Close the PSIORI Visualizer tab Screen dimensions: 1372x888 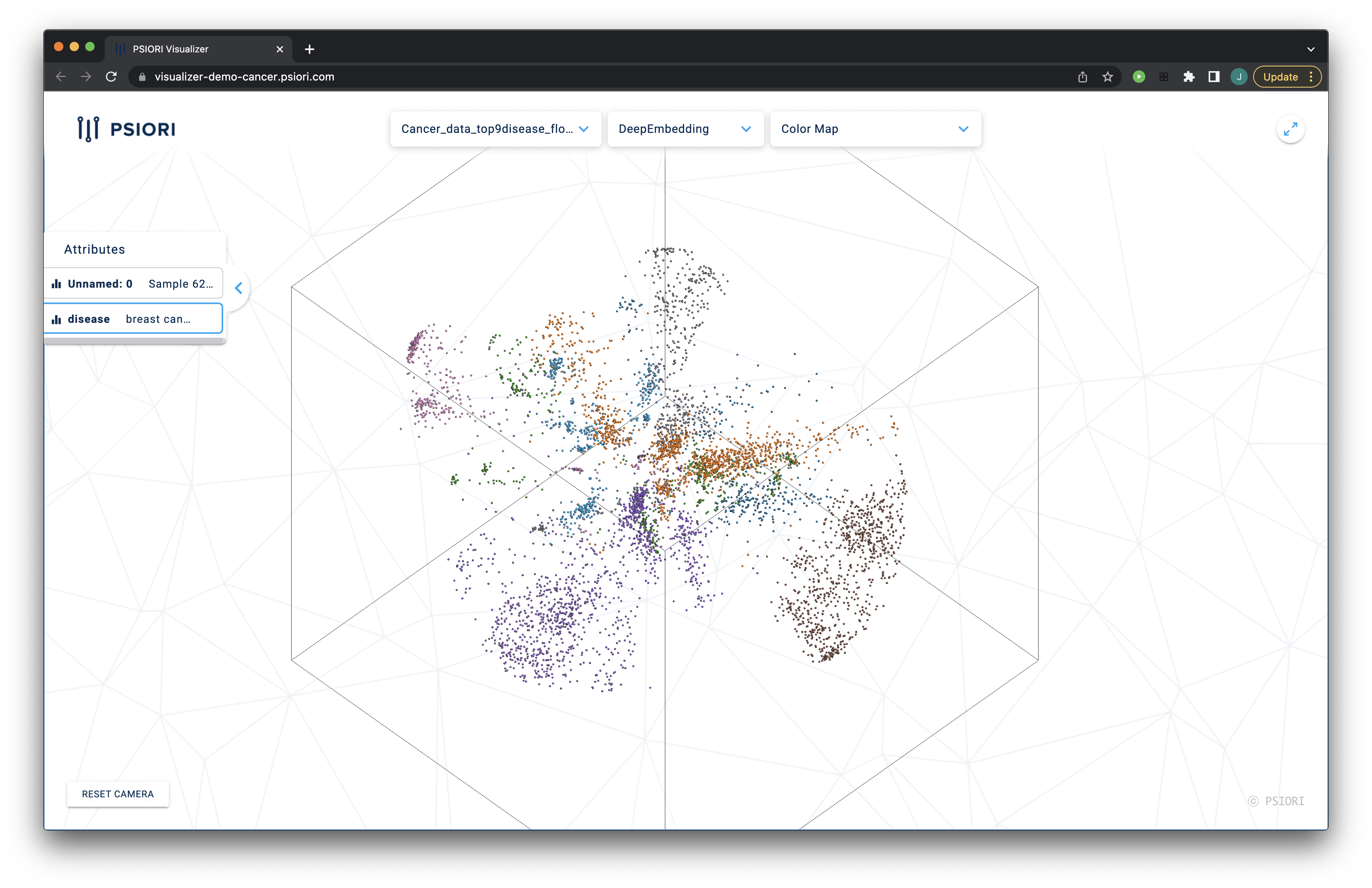[x=279, y=49]
